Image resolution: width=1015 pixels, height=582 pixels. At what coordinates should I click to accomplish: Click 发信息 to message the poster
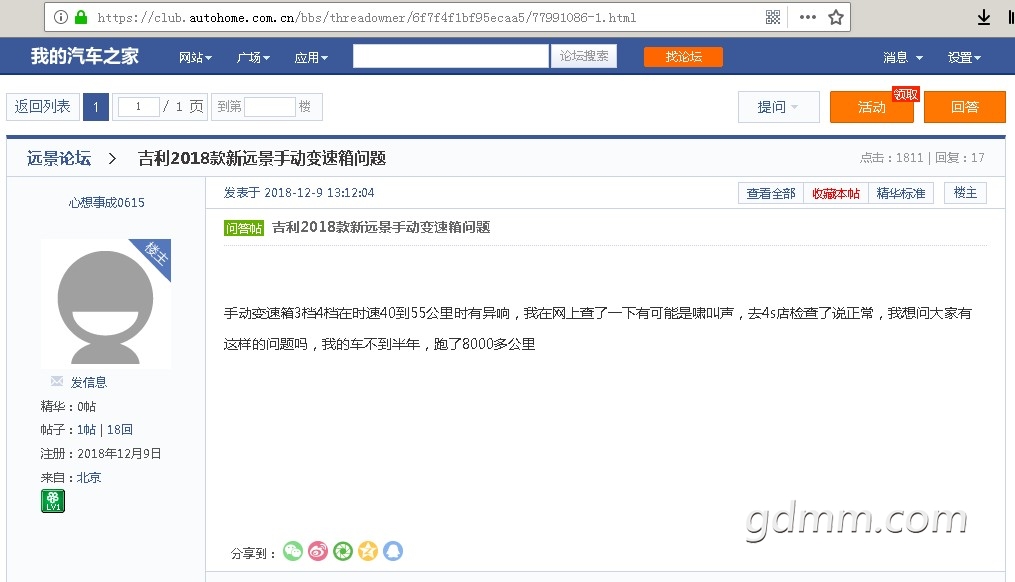point(89,383)
